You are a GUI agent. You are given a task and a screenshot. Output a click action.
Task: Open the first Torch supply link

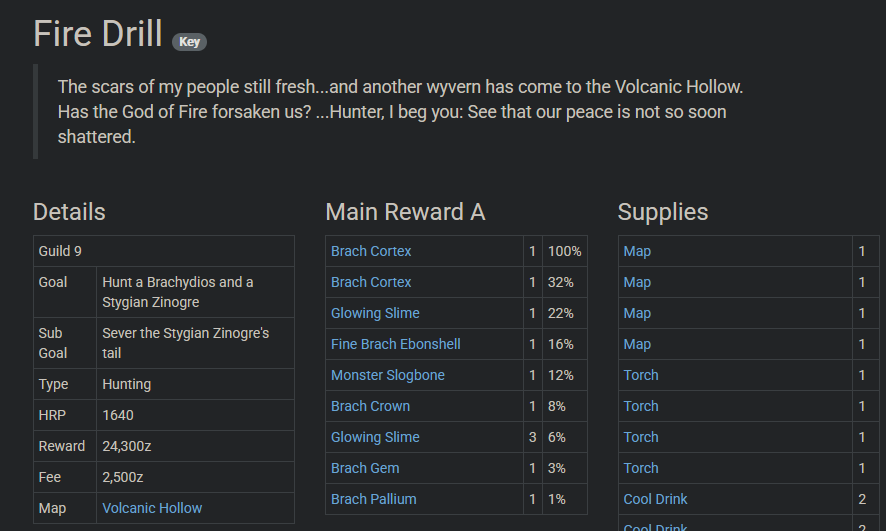(641, 375)
